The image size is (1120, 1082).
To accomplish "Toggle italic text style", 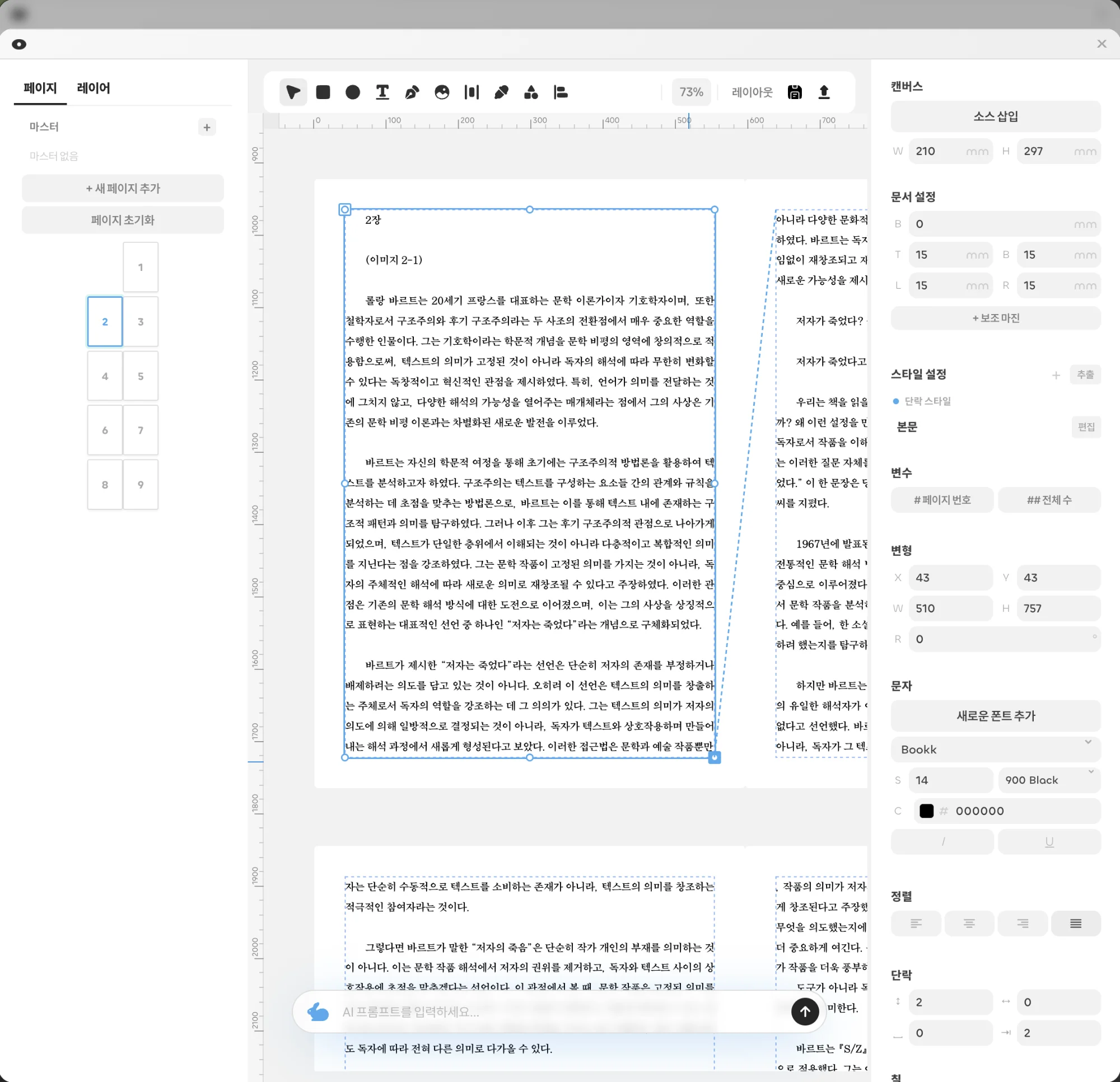I will pos(942,841).
